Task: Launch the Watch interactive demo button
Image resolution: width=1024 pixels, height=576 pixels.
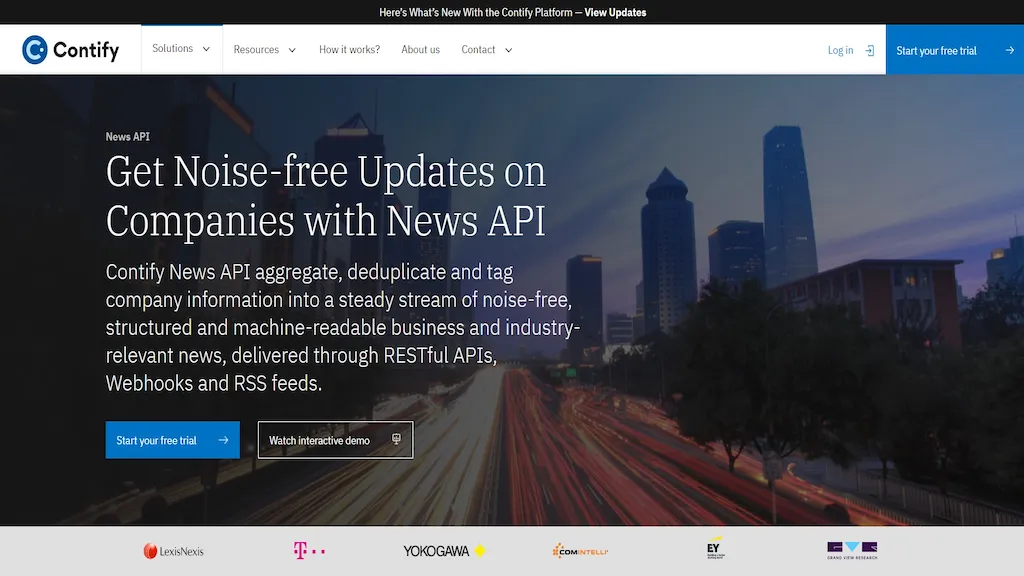Action: tap(335, 440)
